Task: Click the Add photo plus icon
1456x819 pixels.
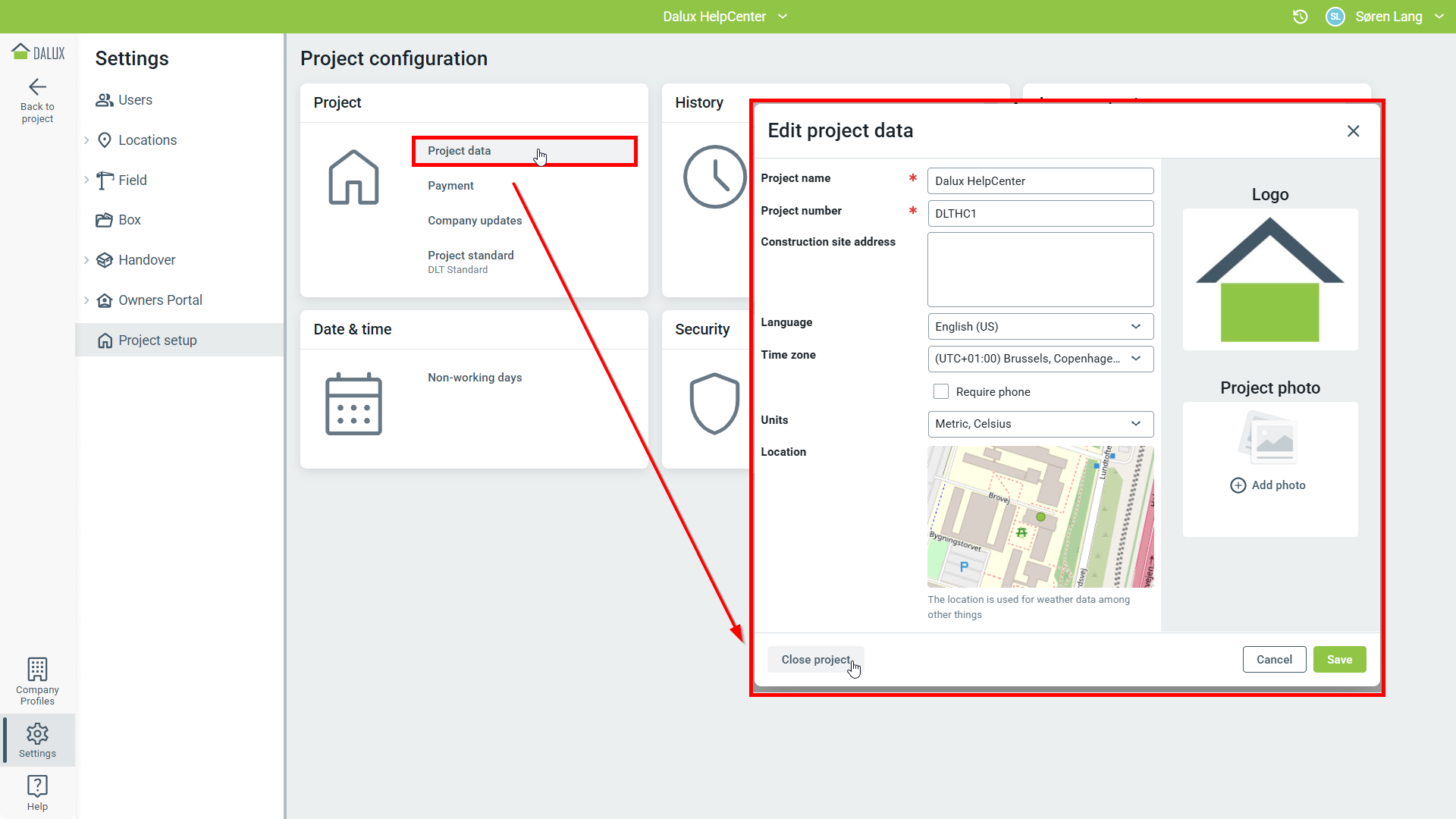Action: pyautogui.click(x=1238, y=485)
